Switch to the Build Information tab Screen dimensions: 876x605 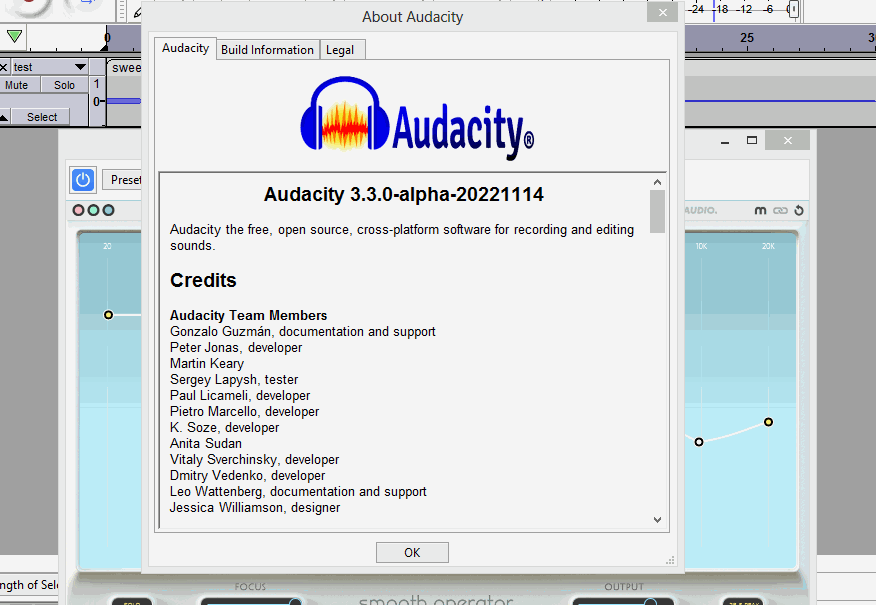[267, 49]
